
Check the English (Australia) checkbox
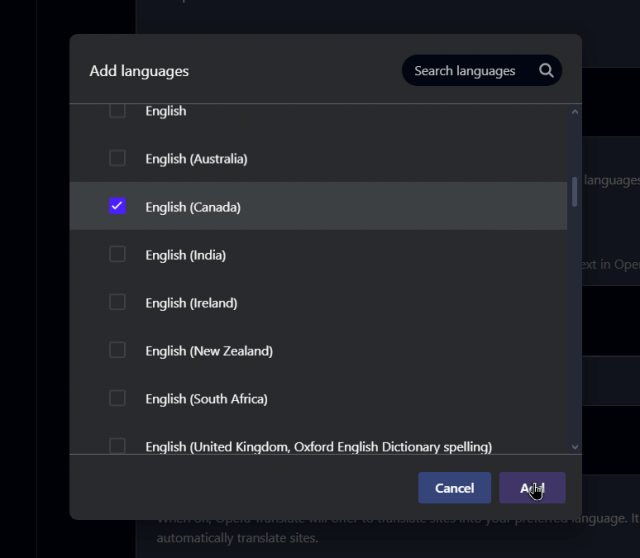coord(117,158)
